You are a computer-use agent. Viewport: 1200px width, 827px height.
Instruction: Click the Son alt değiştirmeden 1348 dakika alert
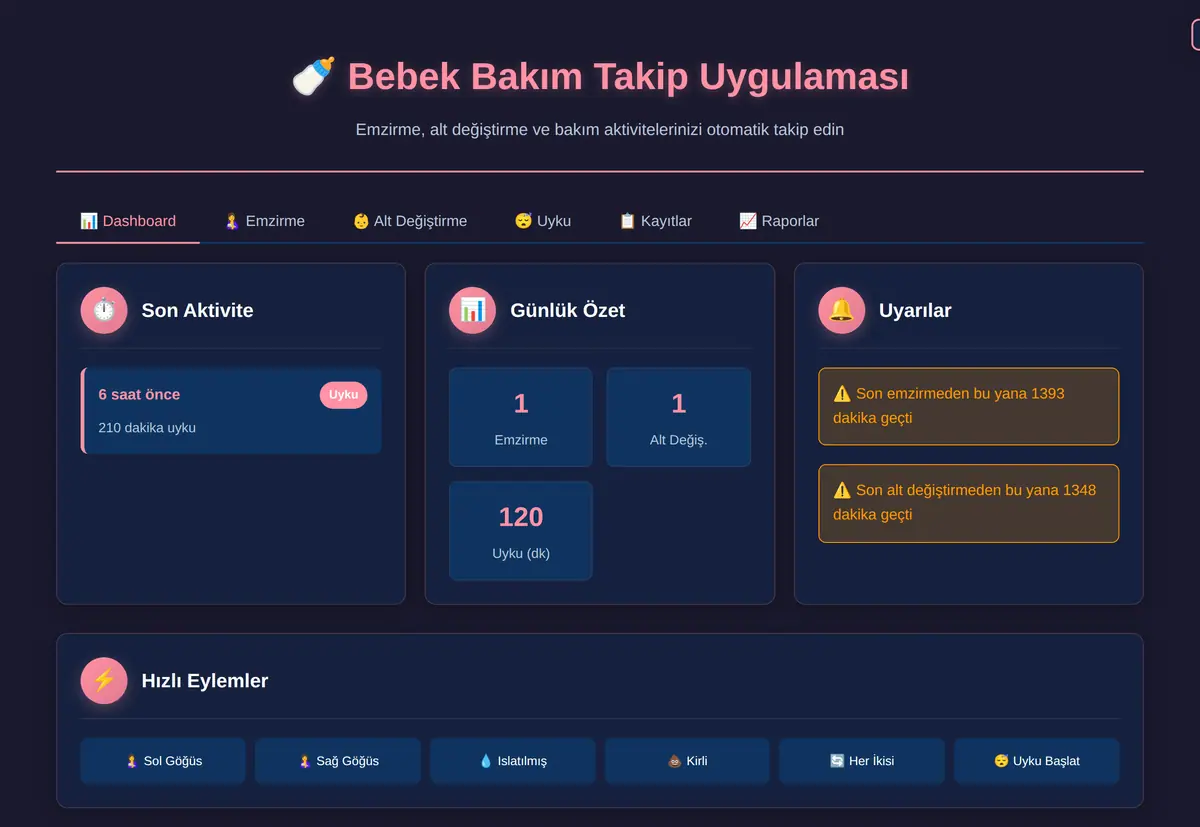pyautogui.click(x=968, y=503)
